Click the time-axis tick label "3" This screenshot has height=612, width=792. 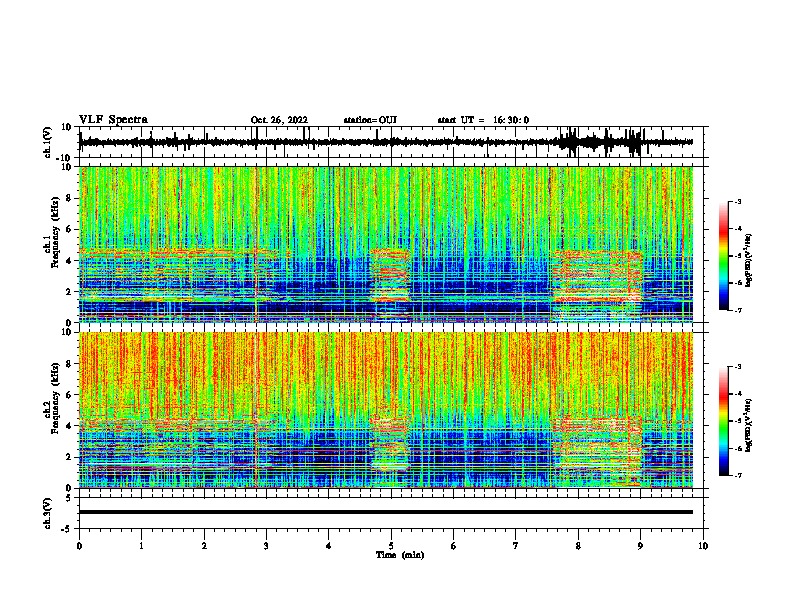pyautogui.click(x=266, y=546)
